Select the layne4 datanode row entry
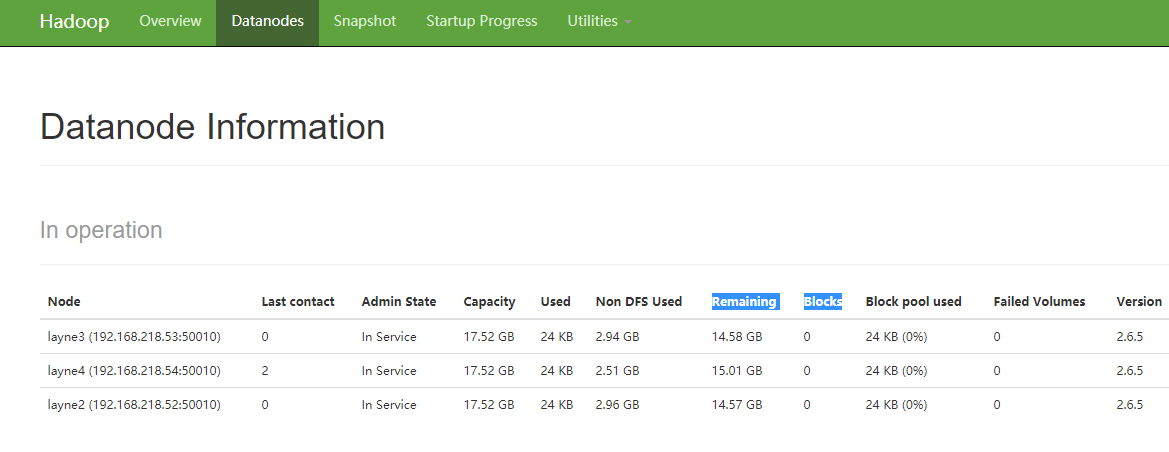The height and width of the screenshot is (452, 1169). click(x=134, y=371)
